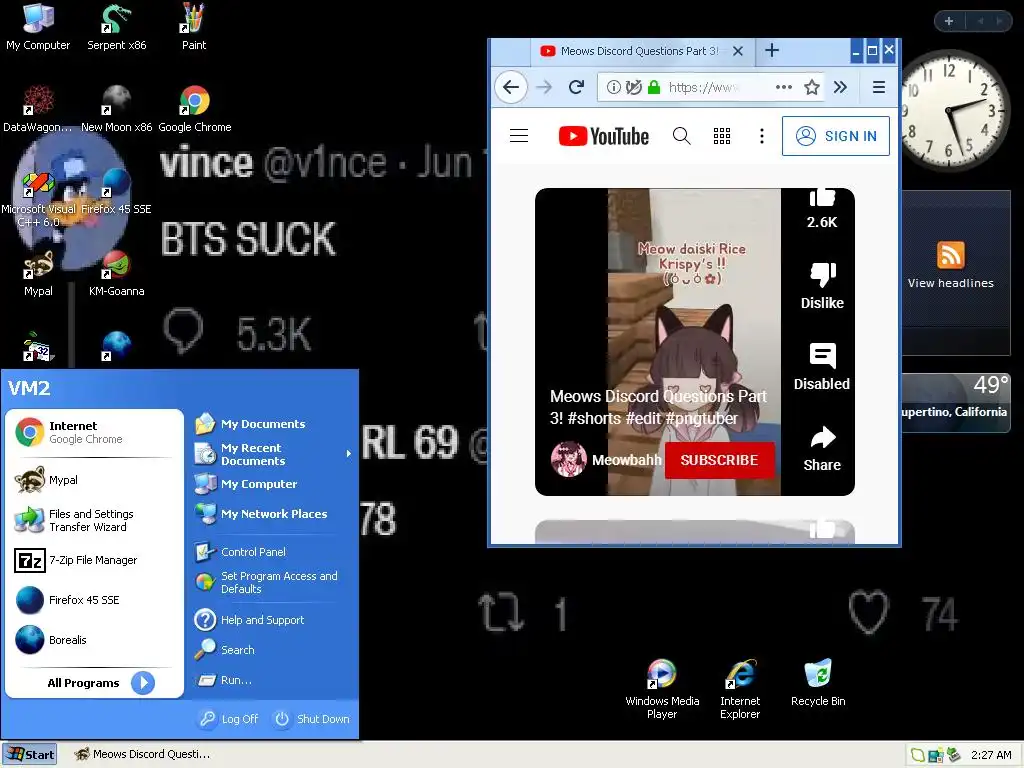Click Log Off button
The image size is (1024, 768).
click(x=229, y=718)
